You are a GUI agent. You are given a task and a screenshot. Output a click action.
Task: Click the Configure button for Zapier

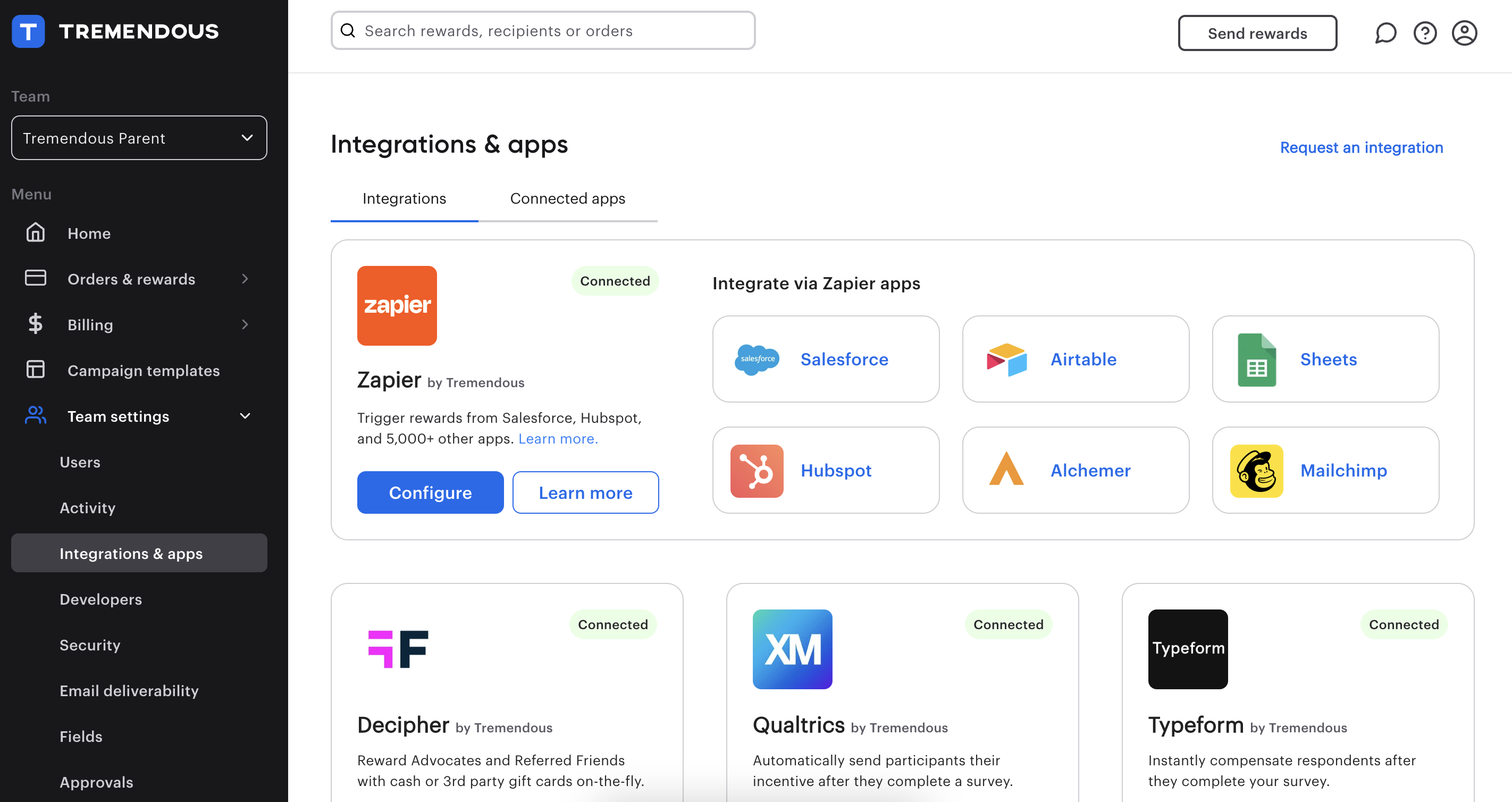pos(430,492)
